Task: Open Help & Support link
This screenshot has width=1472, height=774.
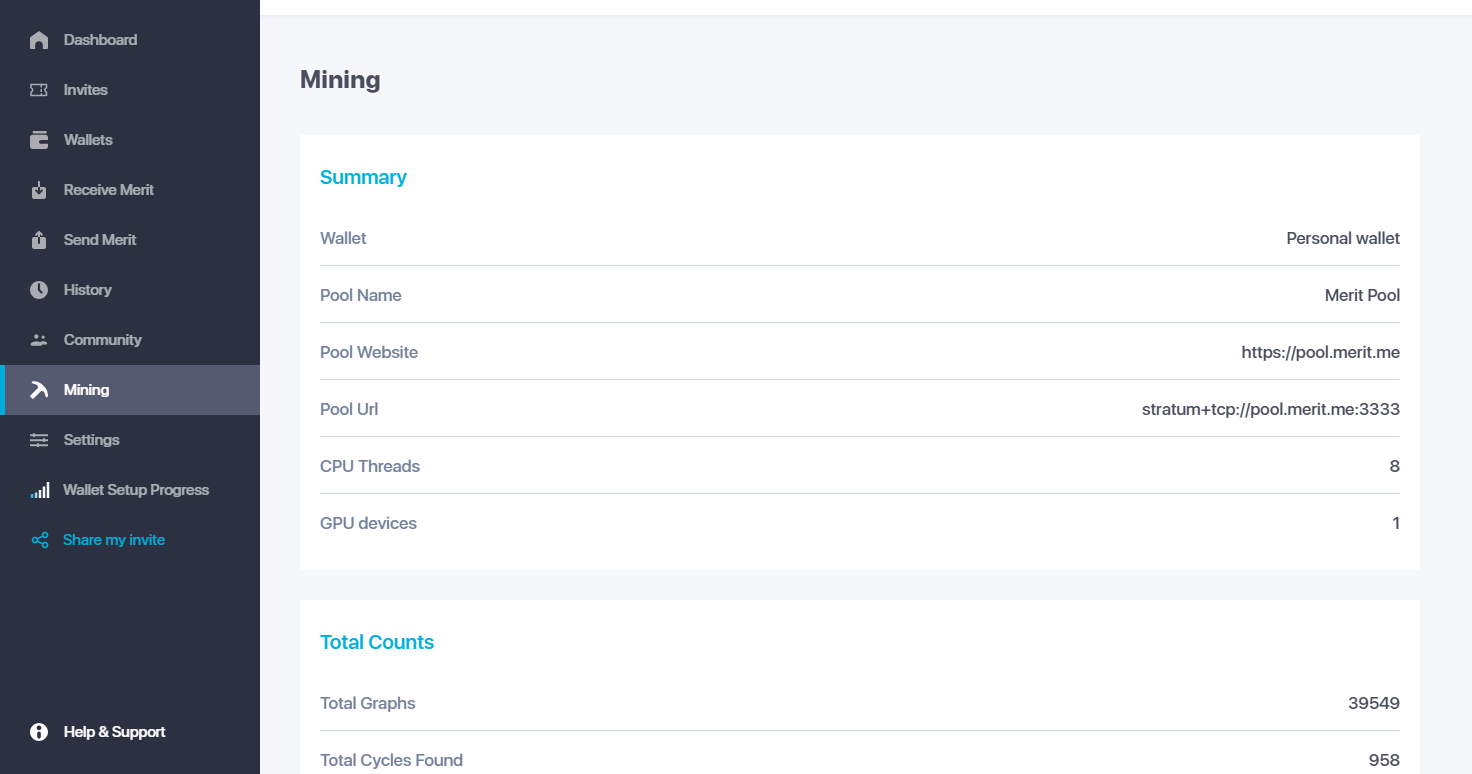Action: pos(114,732)
